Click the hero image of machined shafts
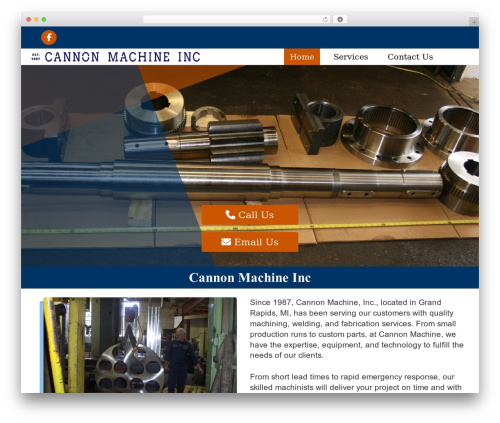 pyautogui.click(x=250, y=166)
